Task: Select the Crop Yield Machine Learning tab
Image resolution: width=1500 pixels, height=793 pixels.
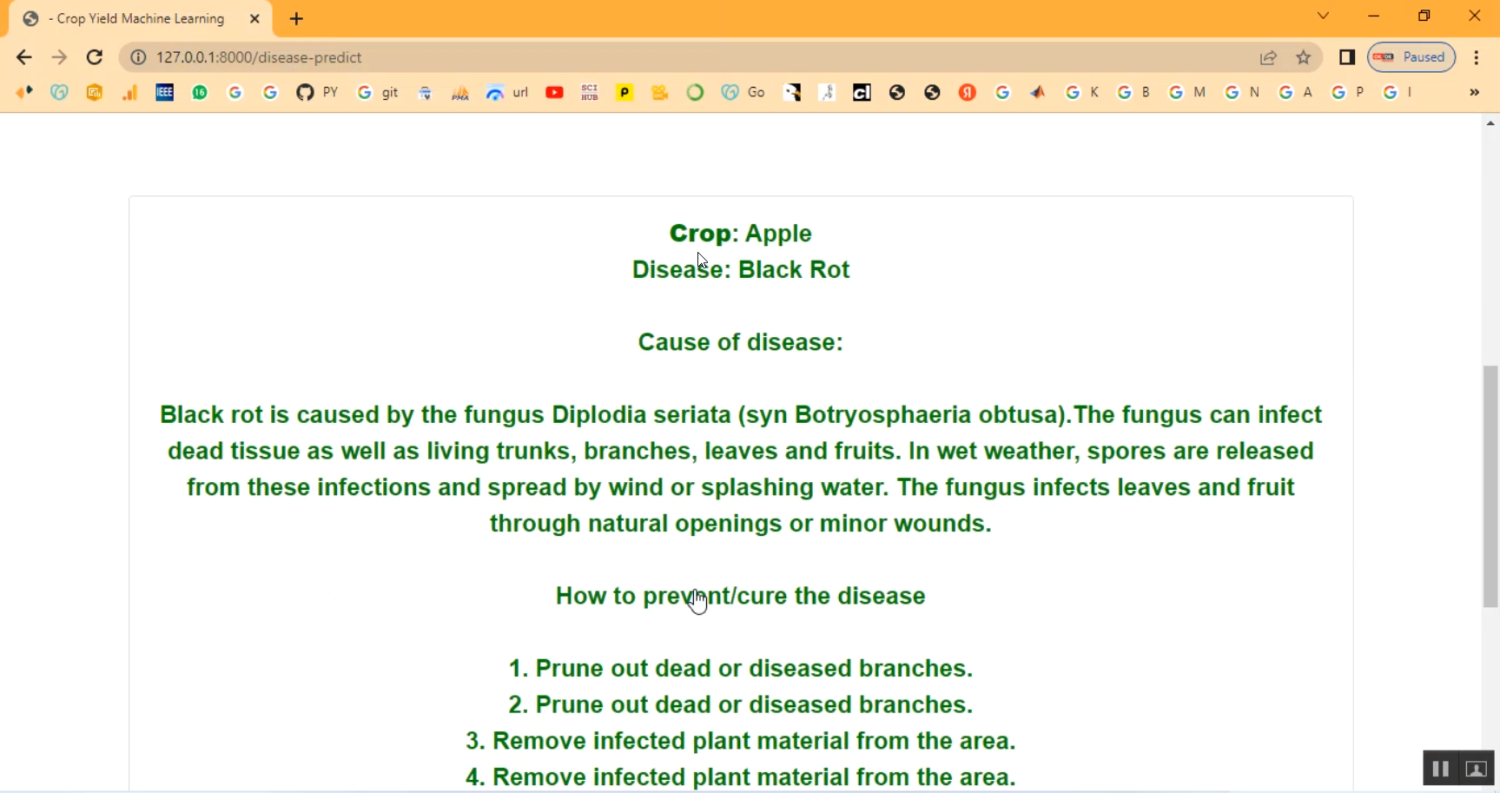Action: pos(139,19)
